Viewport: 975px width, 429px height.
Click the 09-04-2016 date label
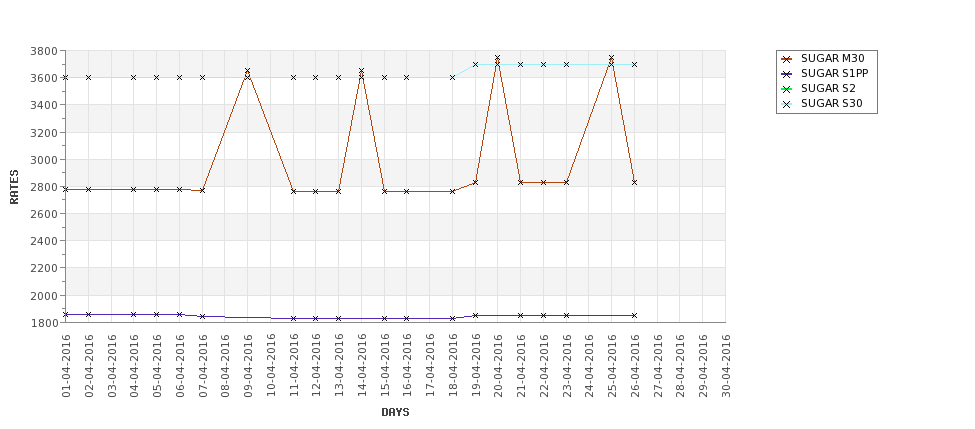(247, 366)
